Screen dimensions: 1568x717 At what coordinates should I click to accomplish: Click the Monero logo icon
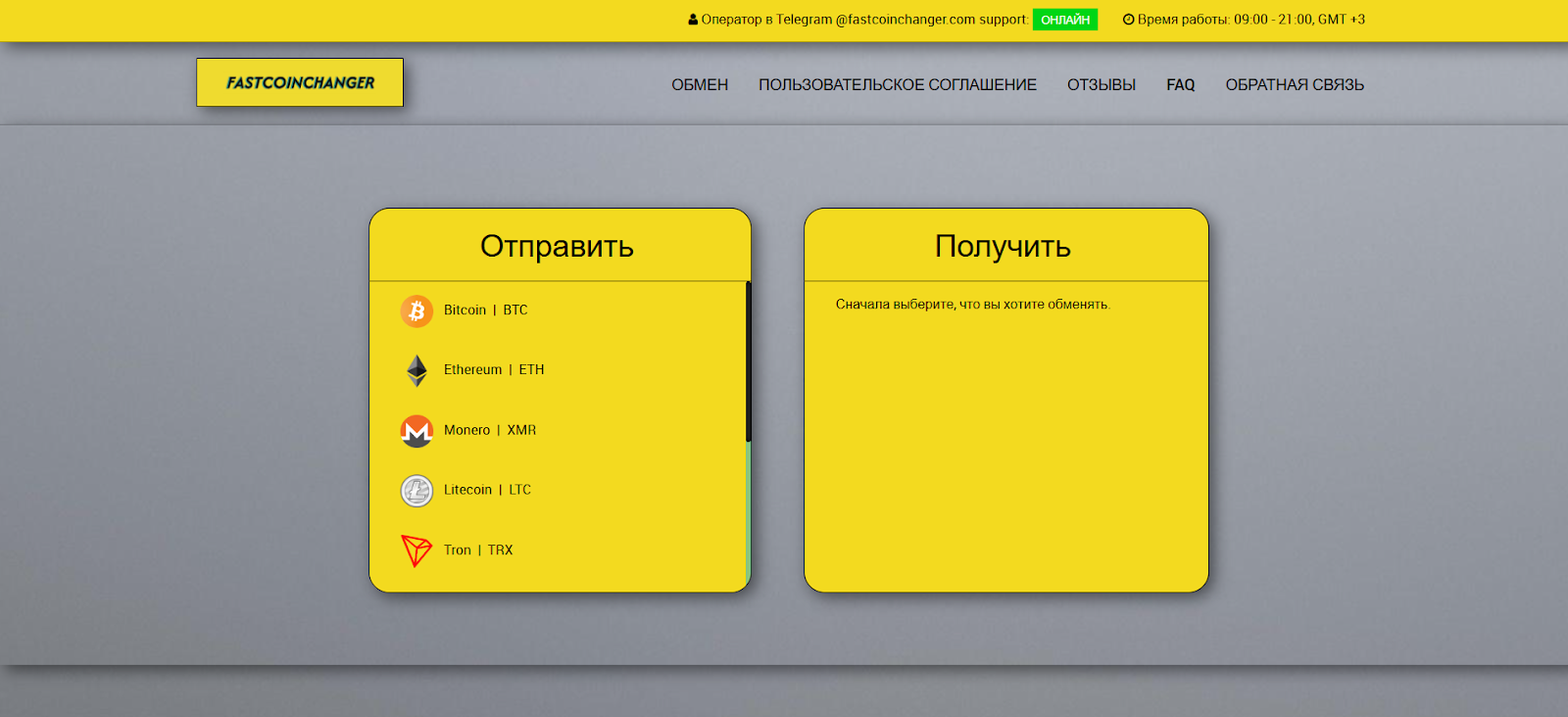pos(416,431)
